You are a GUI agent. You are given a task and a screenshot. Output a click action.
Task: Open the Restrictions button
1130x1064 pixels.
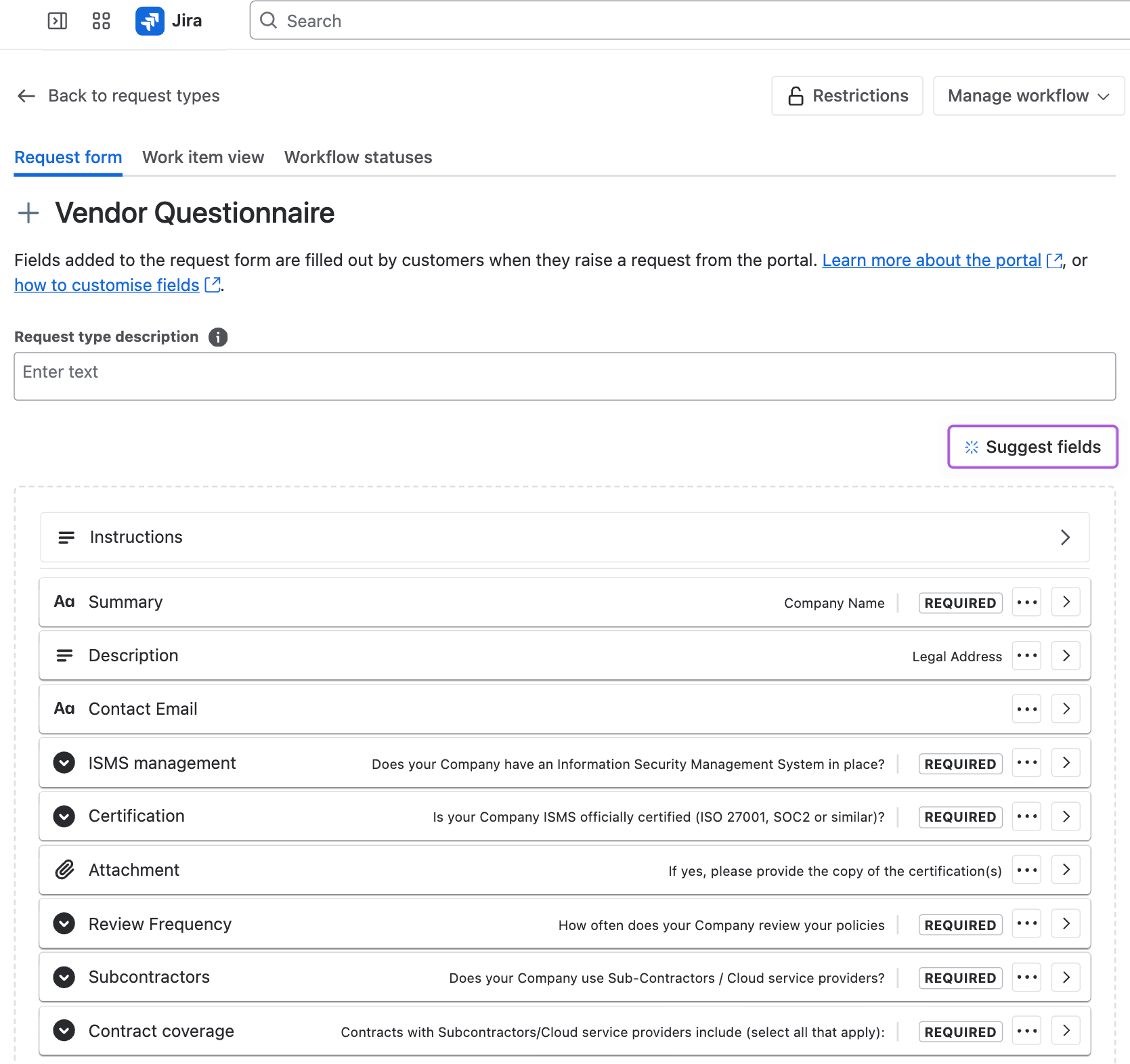click(847, 96)
